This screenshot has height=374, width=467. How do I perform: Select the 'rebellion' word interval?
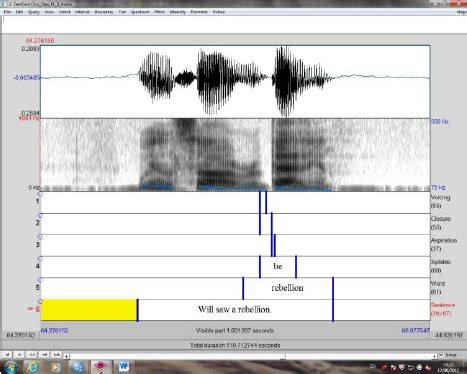288,288
